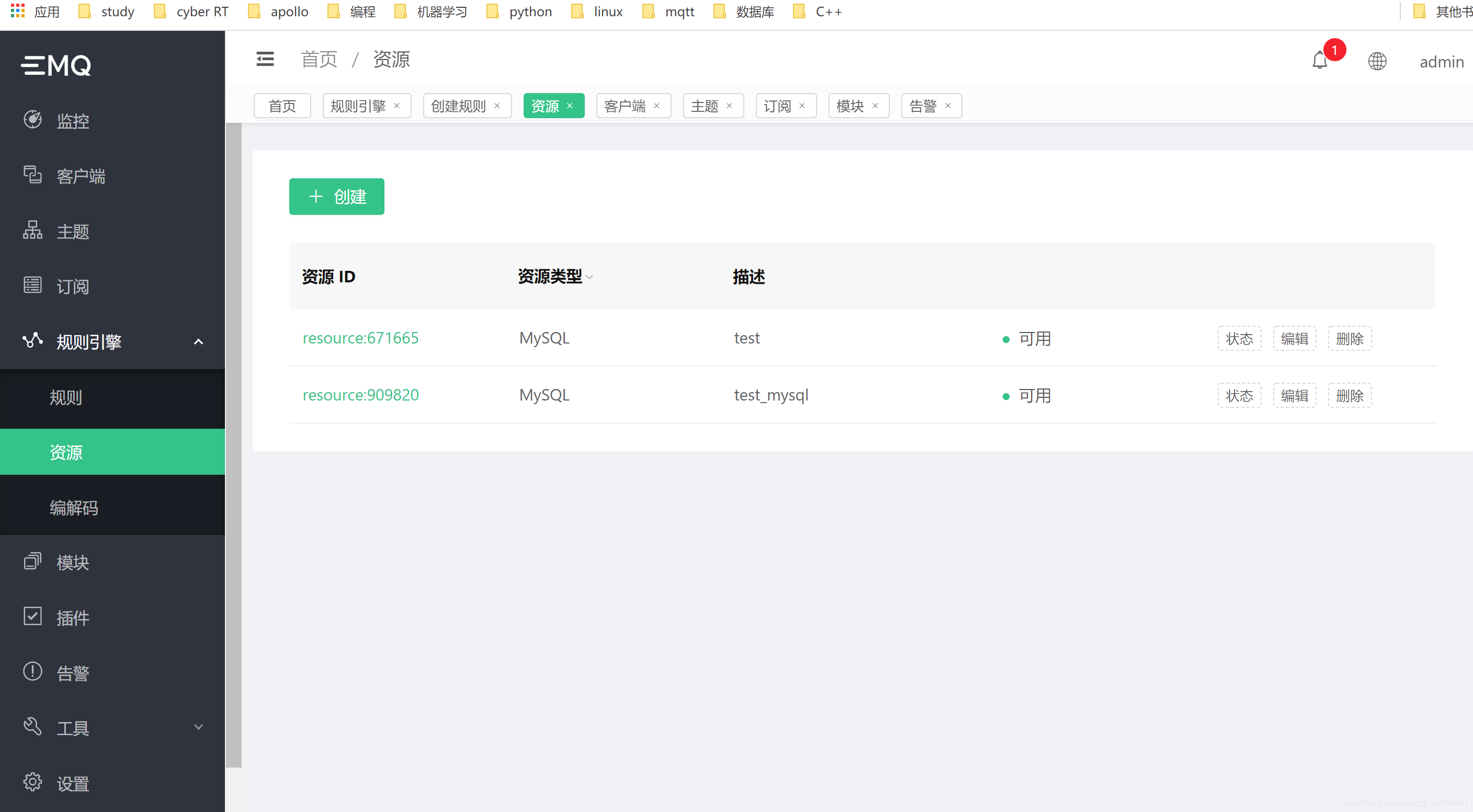Close the 告警 tab
The width and height of the screenshot is (1473, 812).
[948, 106]
